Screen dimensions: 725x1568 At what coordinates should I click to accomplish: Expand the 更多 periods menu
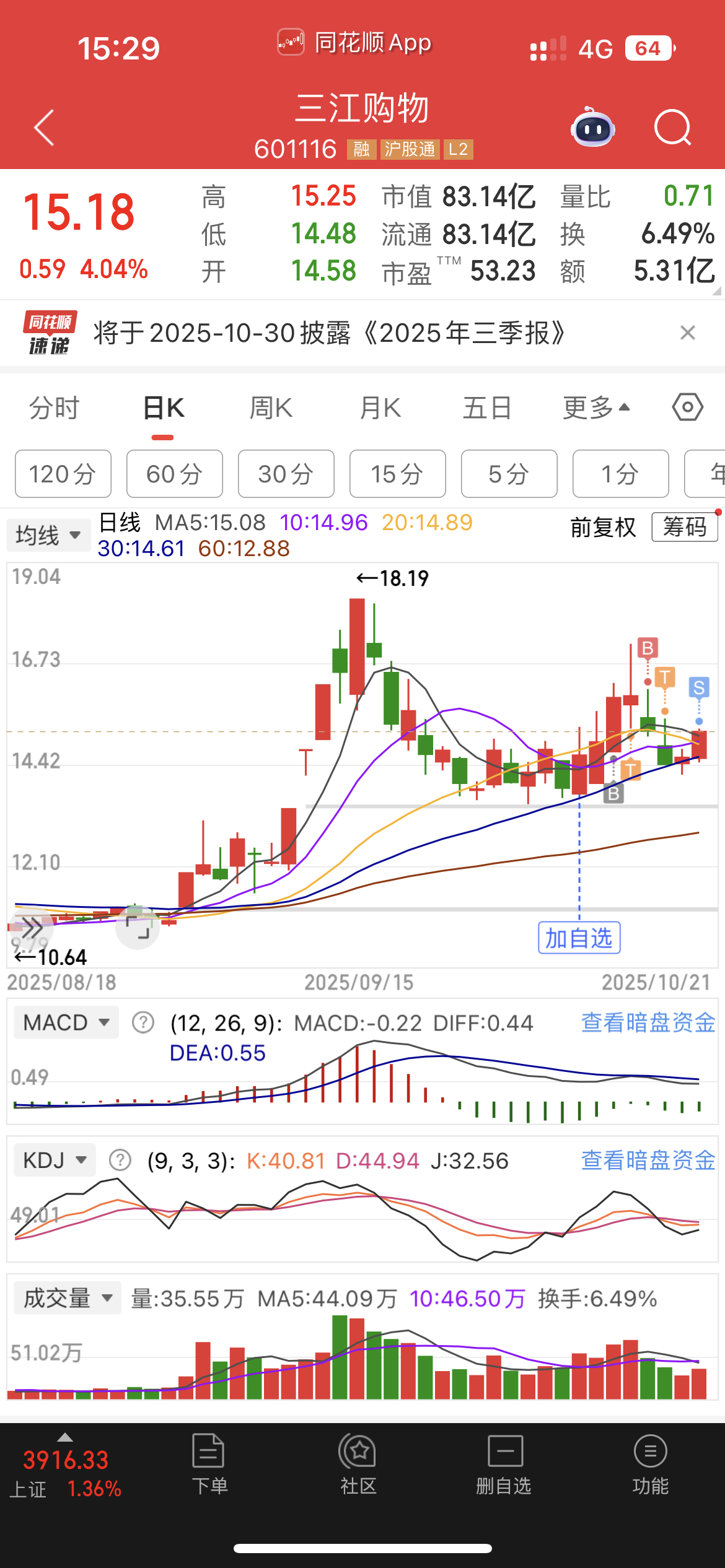(596, 408)
